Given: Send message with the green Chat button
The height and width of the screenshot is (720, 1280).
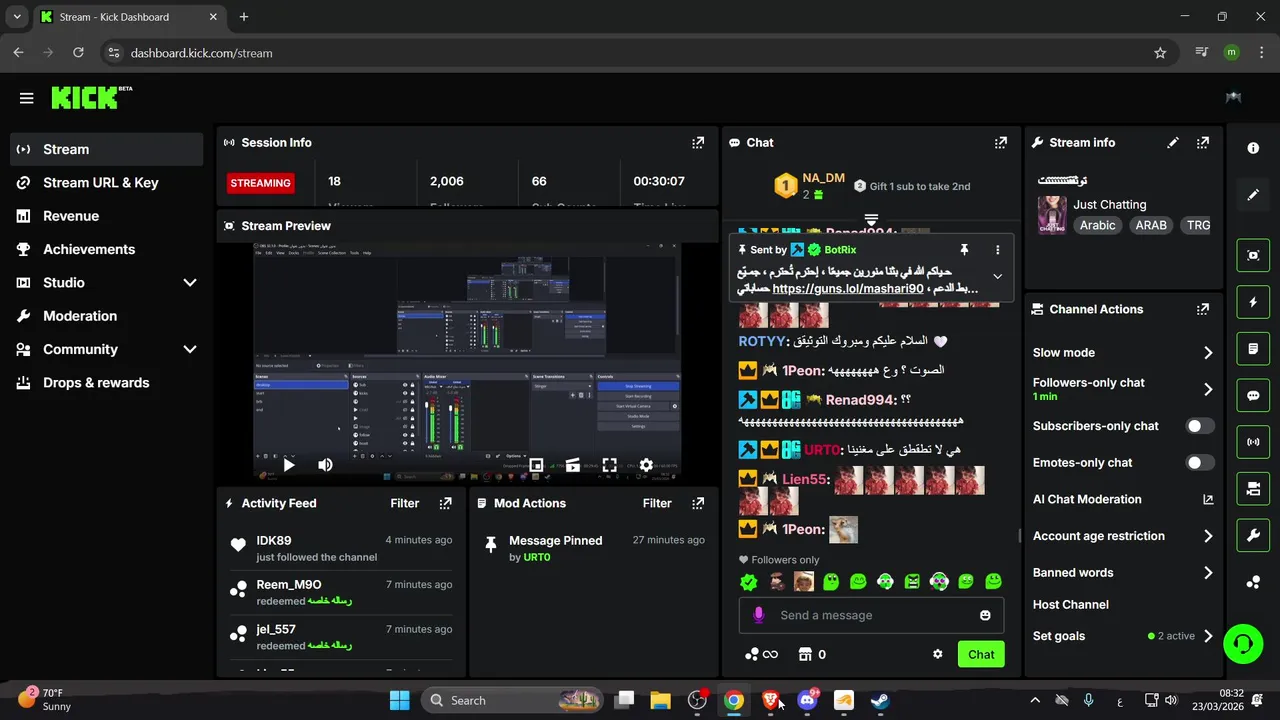Looking at the screenshot, I should click(x=981, y=654).
